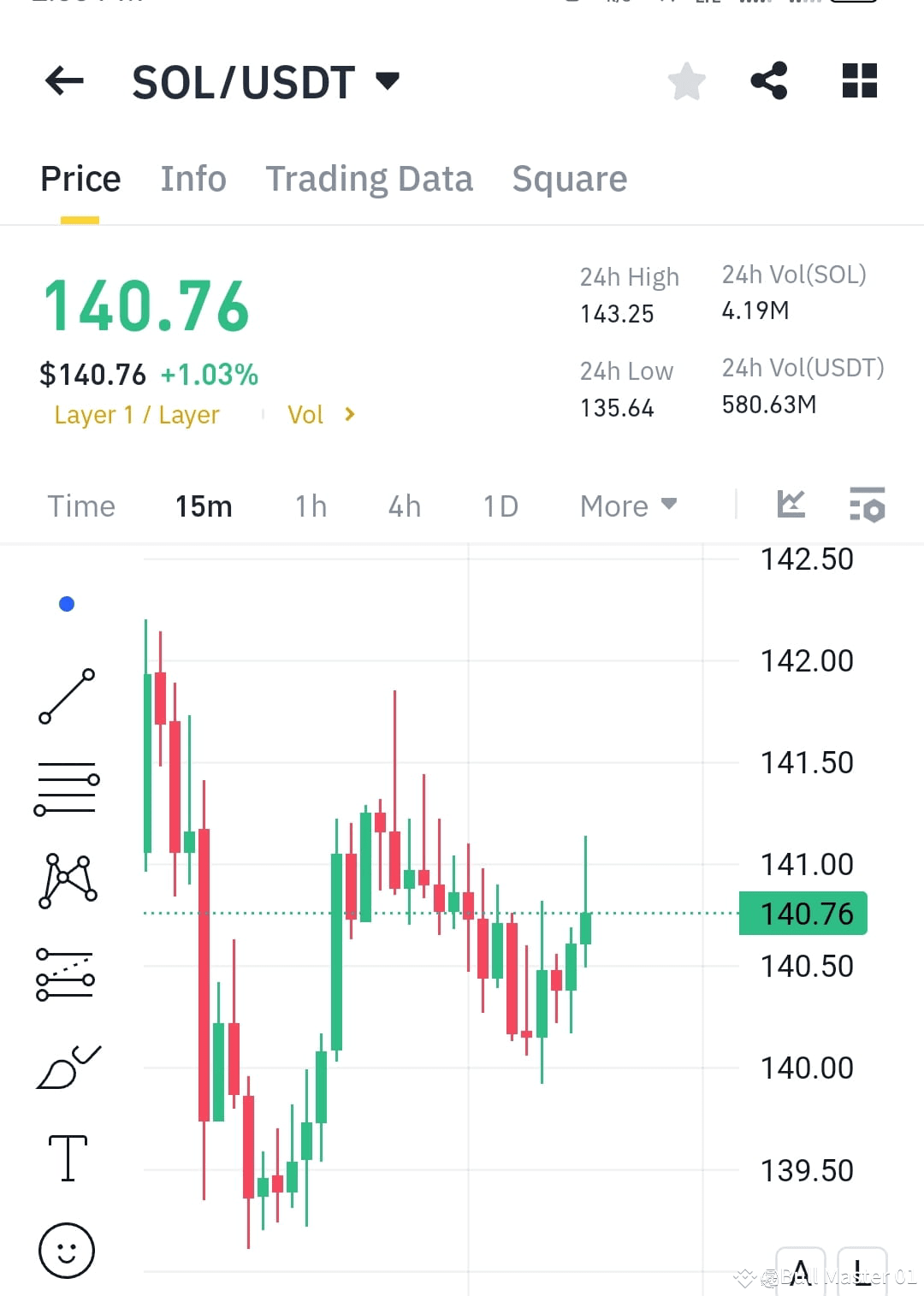Open the chart style selector icon
Image resolution: width=924 pixels, height=1296 pixels.
click(x=791, y=505)
